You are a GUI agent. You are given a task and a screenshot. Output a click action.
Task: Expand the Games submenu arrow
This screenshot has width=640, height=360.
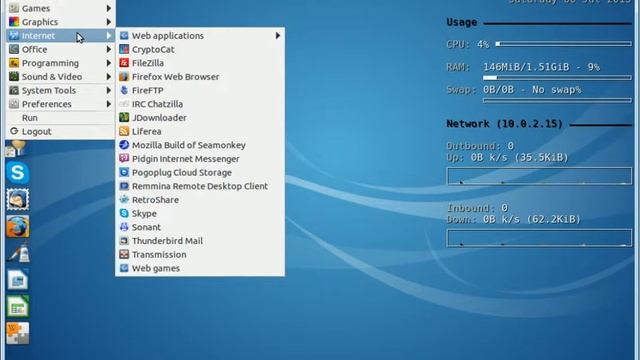(109, 8)
